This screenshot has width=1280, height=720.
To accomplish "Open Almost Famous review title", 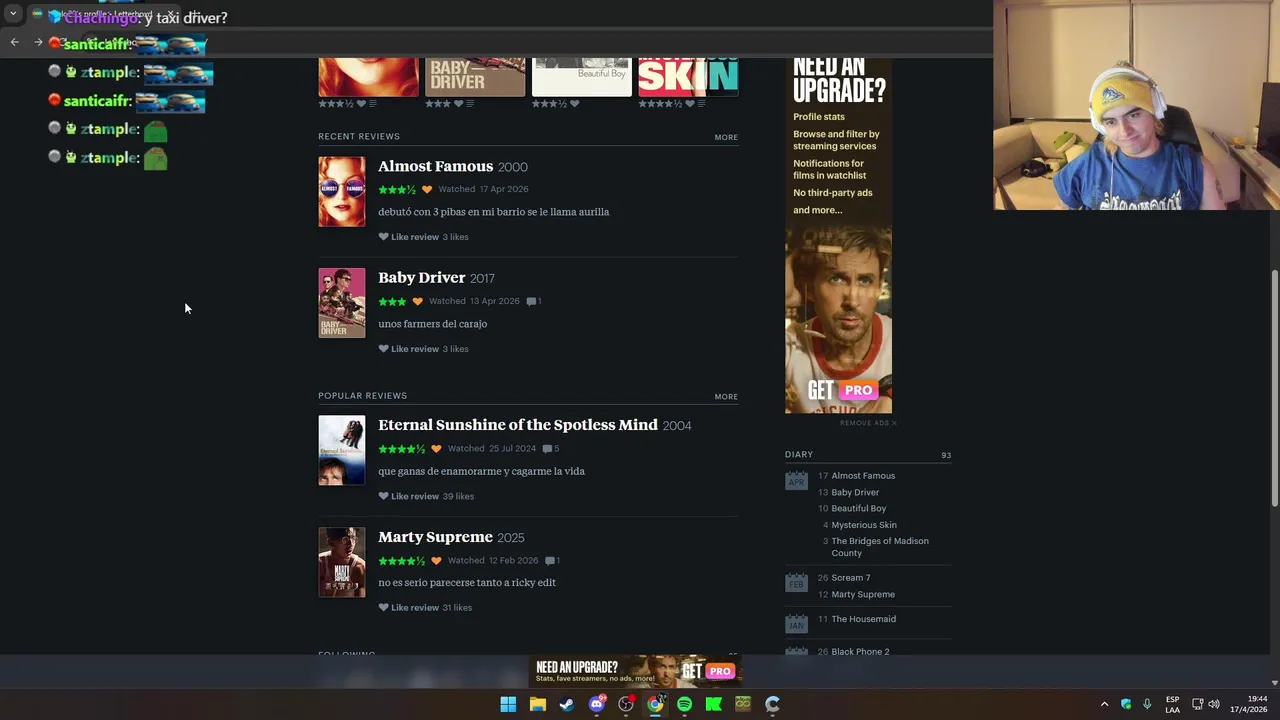I will pos(435,166).
